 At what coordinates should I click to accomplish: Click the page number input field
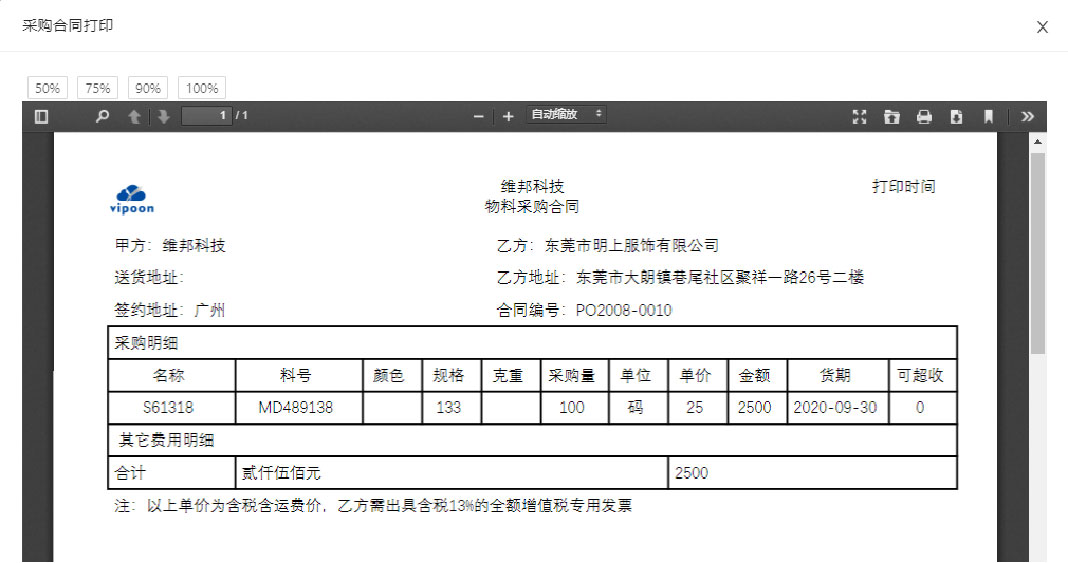coord(207,116)
